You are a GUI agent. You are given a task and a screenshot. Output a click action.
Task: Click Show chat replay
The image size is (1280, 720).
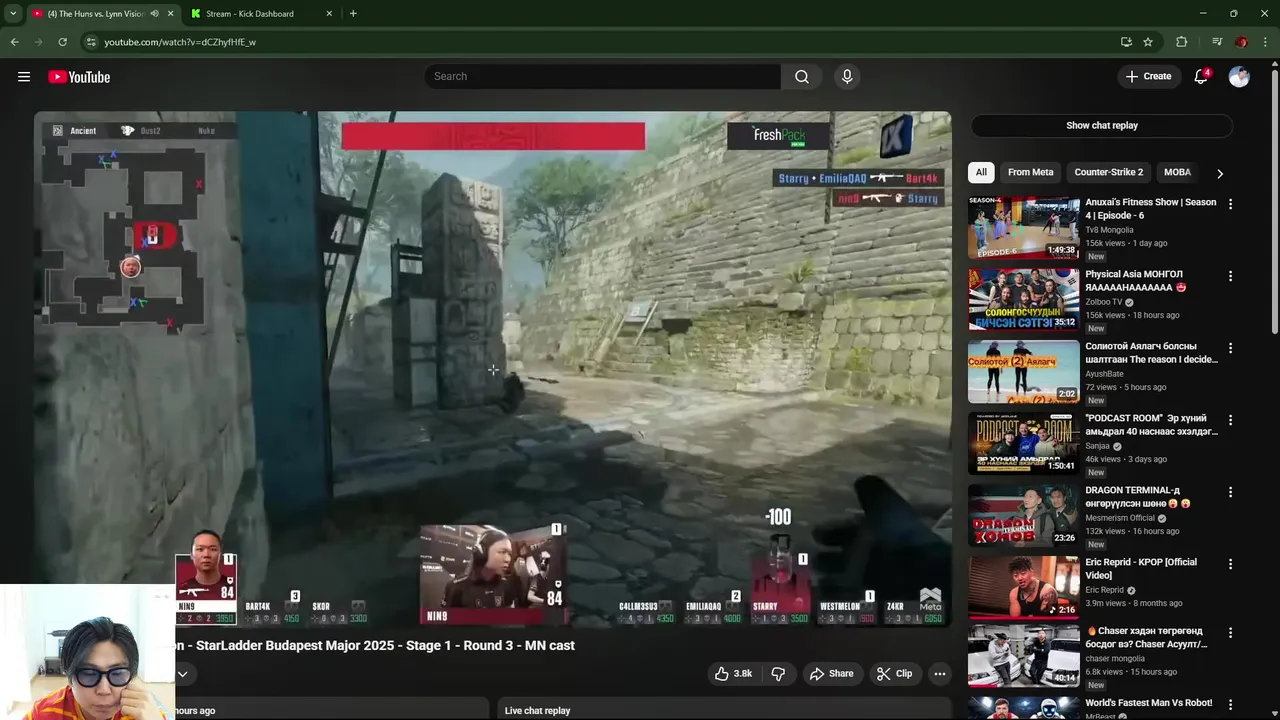1101,125
